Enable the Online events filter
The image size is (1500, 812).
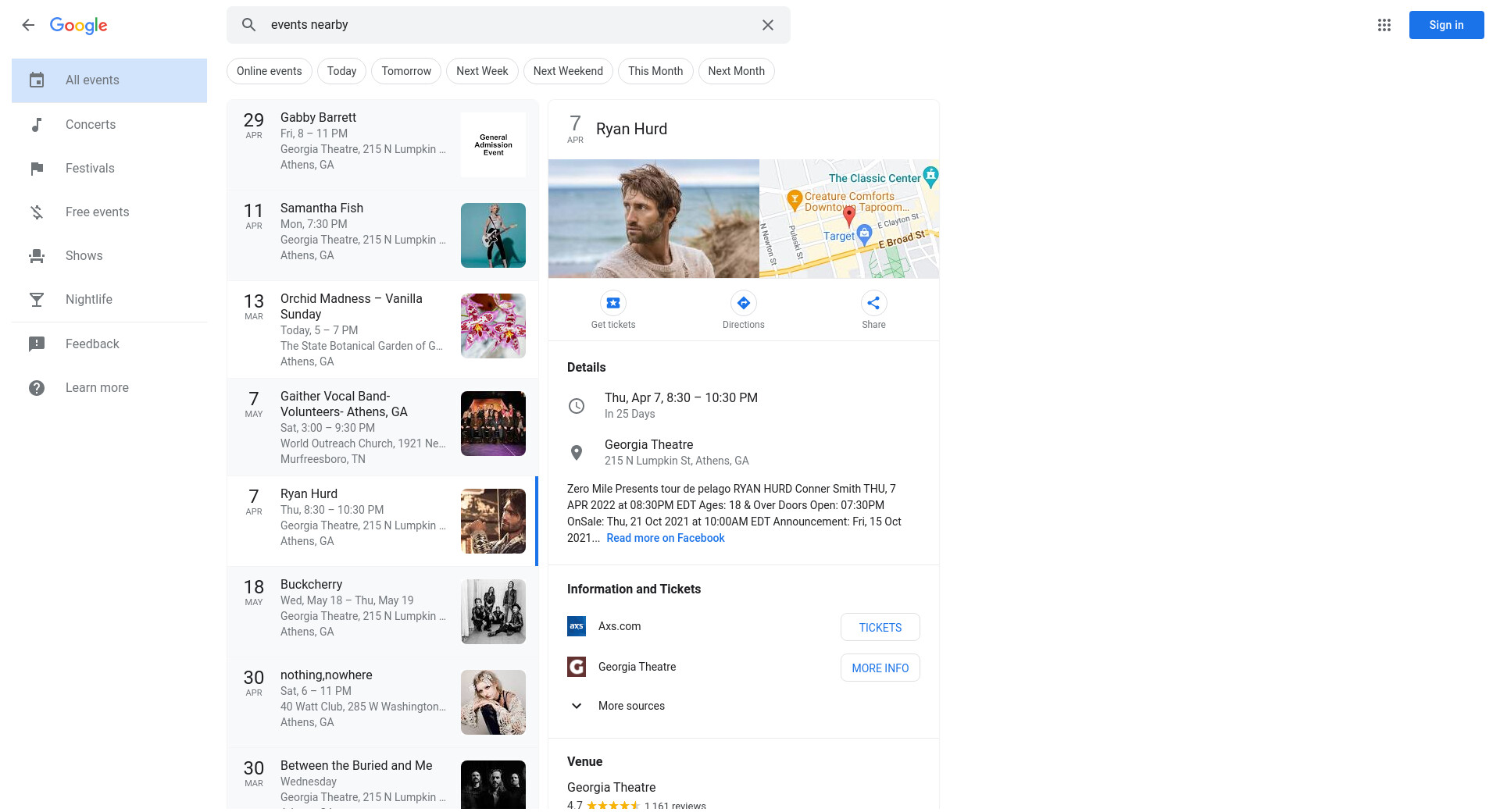pos(269,71)
